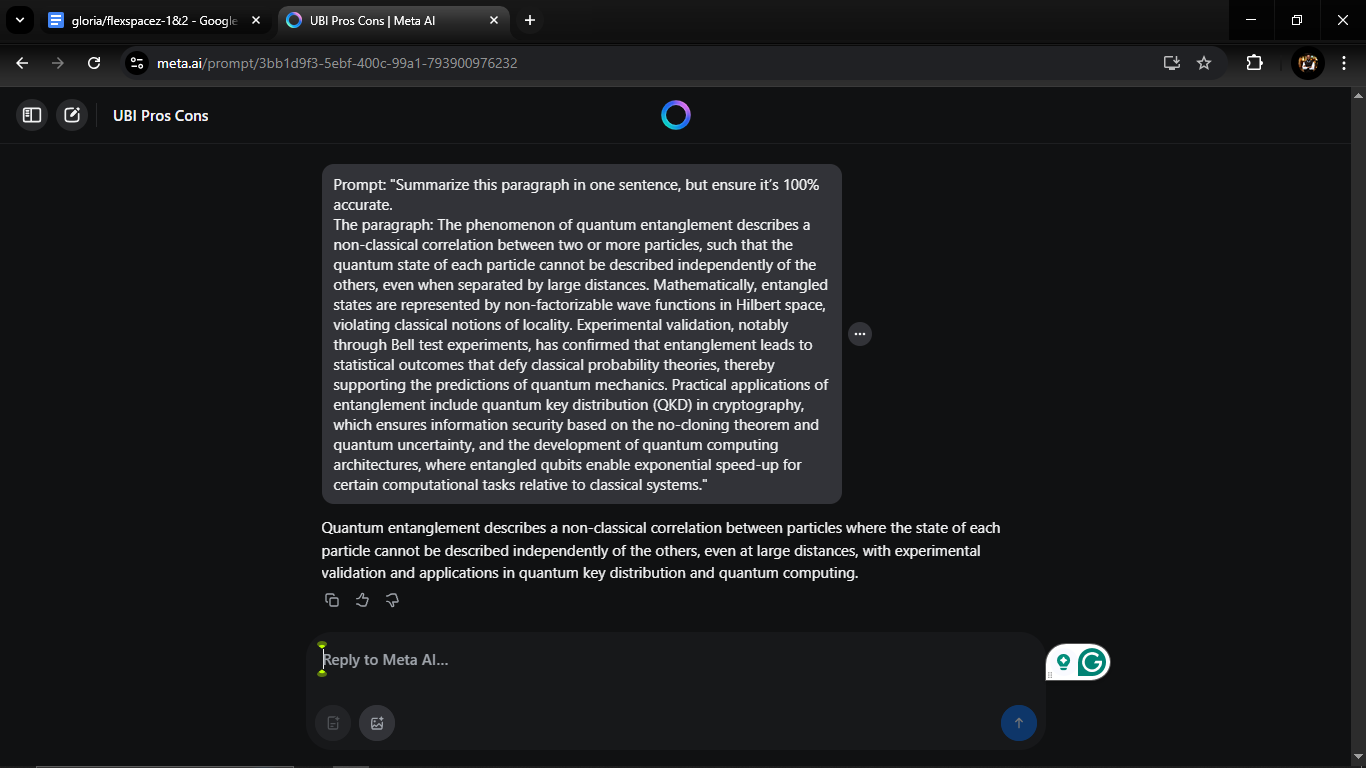Give thumbs up to the response
Viewport: 1366px width, 768px height.
[362, 600]
